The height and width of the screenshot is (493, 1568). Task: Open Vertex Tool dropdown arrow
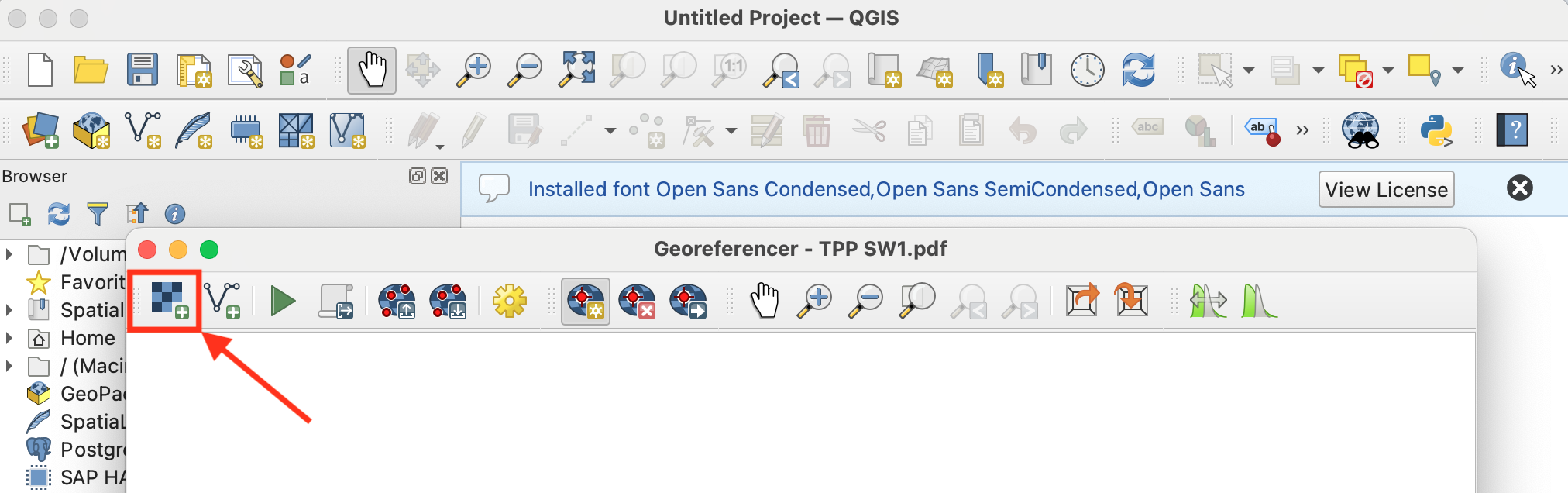click(x=731, y=131)
